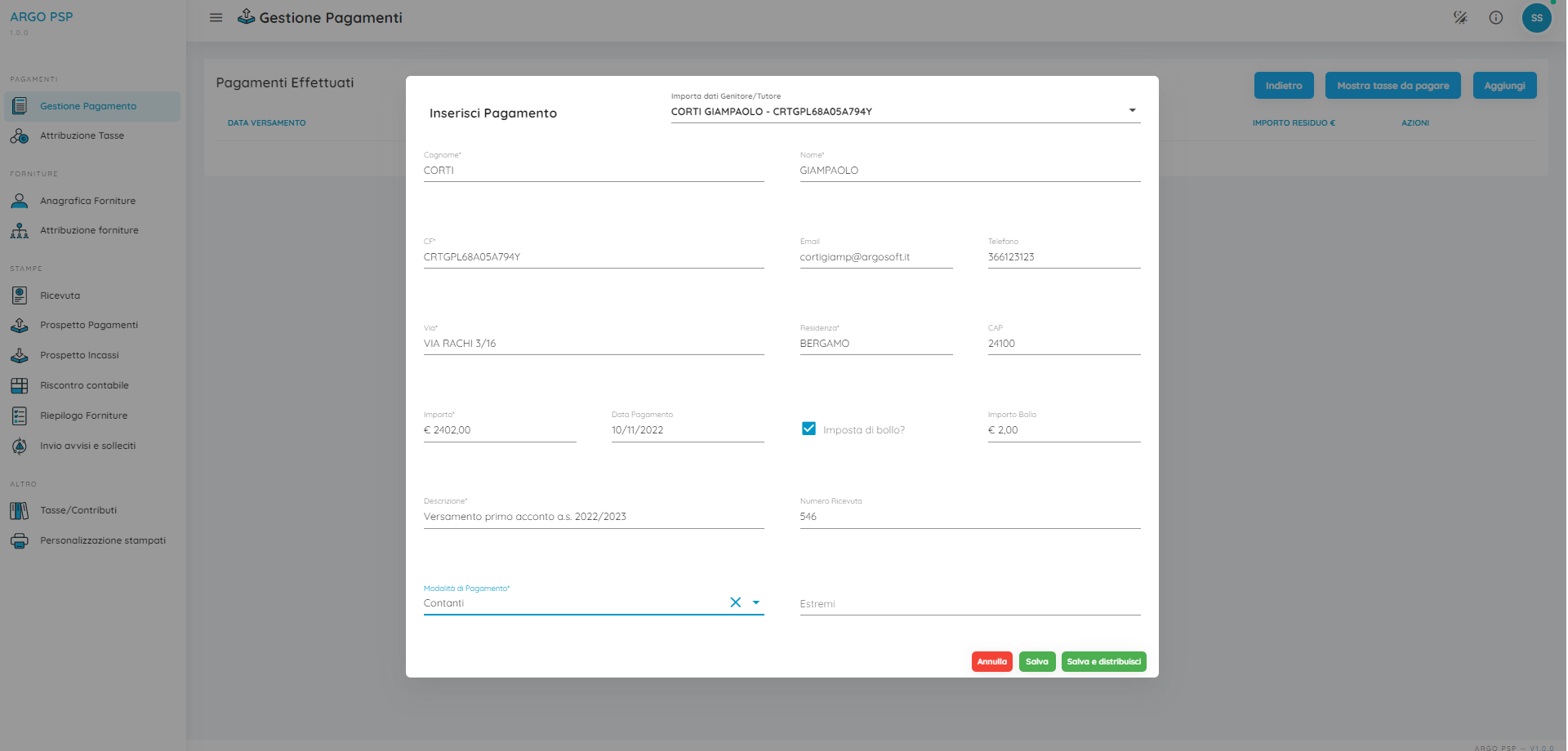Click the Tasse/Contributi books icon

(x=20, y=511)
